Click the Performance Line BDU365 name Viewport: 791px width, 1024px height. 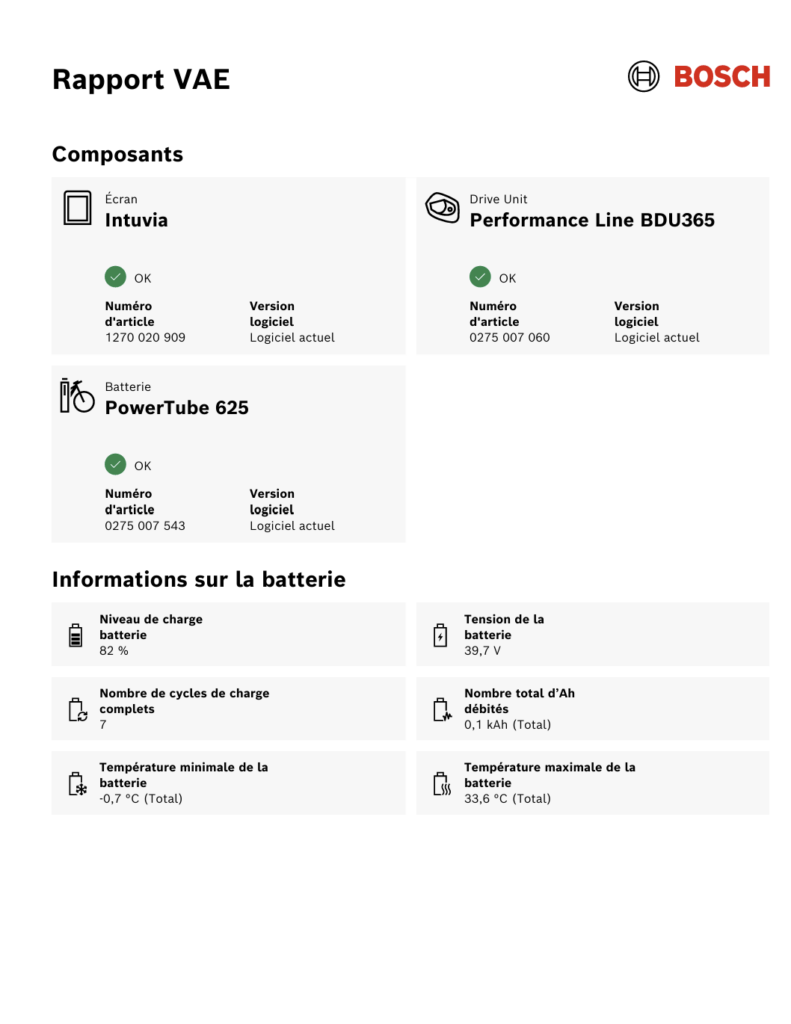(x=592, y=220)
